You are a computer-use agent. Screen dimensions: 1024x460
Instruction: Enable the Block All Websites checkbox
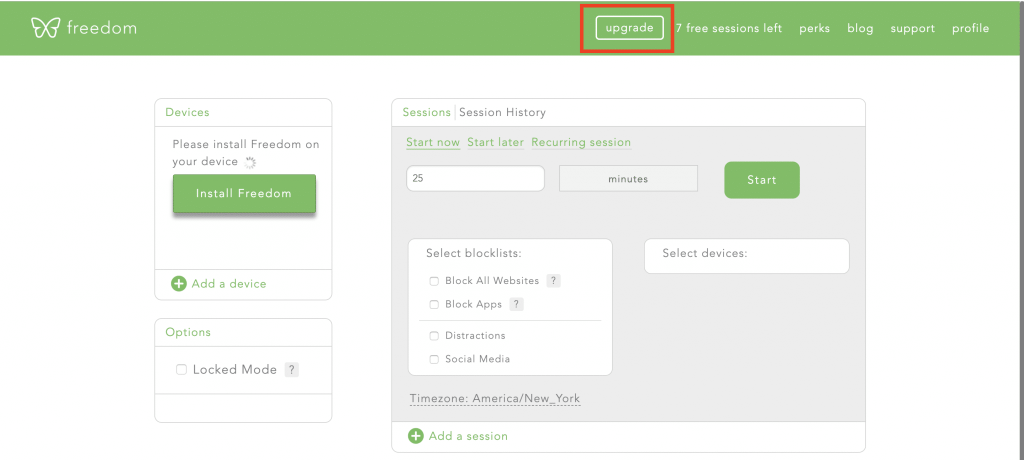pyautogui.click(x=434, y=281)
